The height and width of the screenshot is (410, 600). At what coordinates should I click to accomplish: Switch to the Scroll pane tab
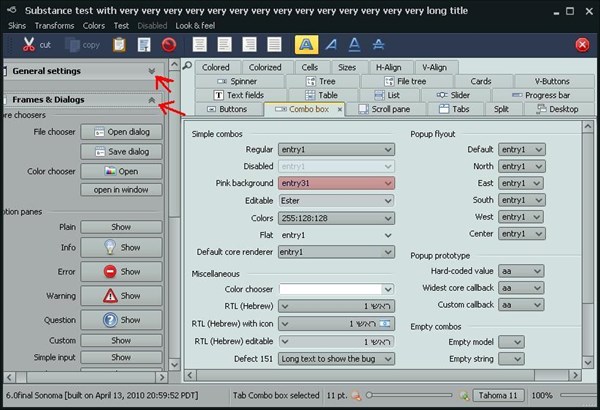click(x=386, y=109)
